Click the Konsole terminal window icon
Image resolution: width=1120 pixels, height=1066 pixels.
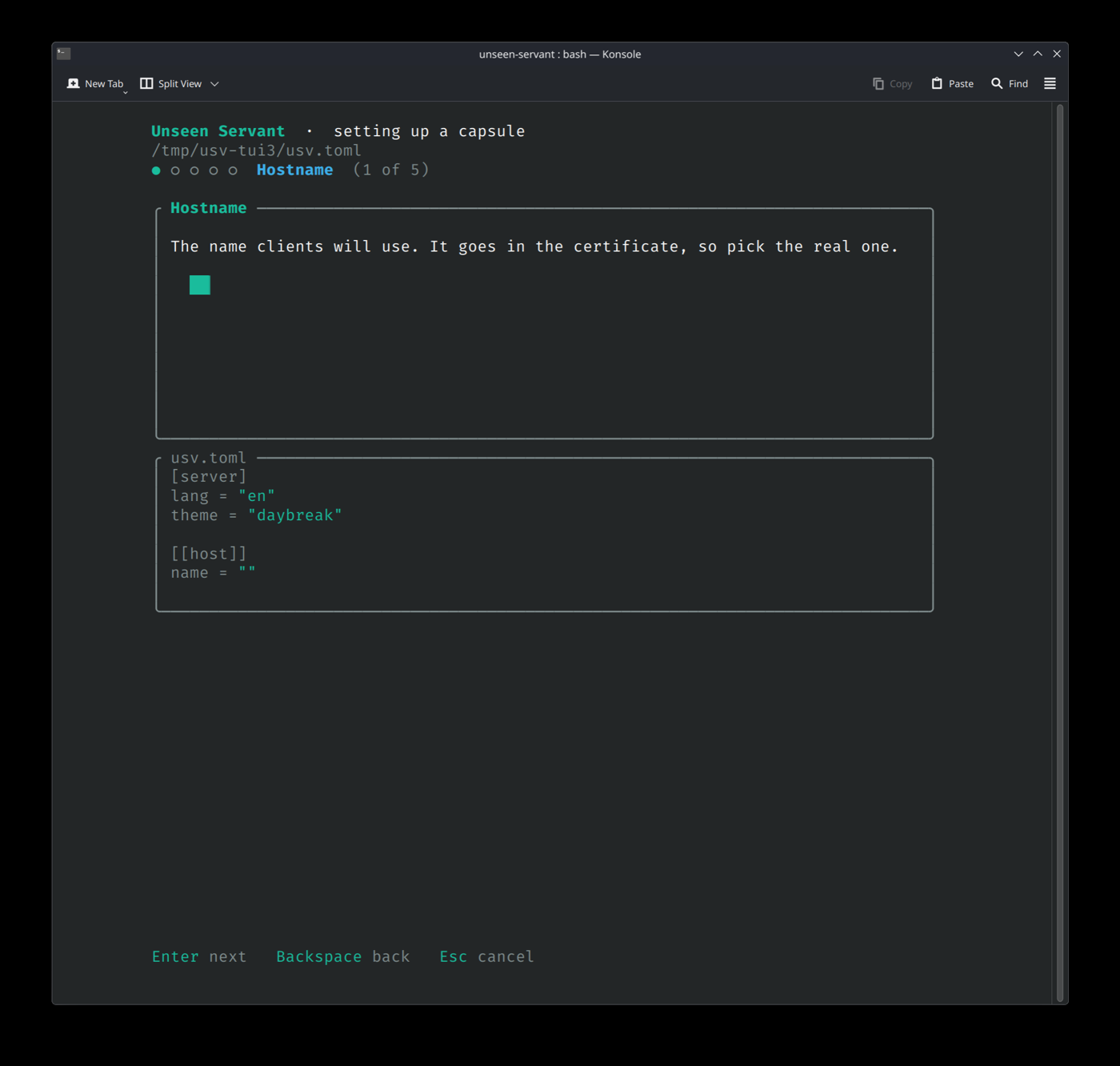click(64, 54)
